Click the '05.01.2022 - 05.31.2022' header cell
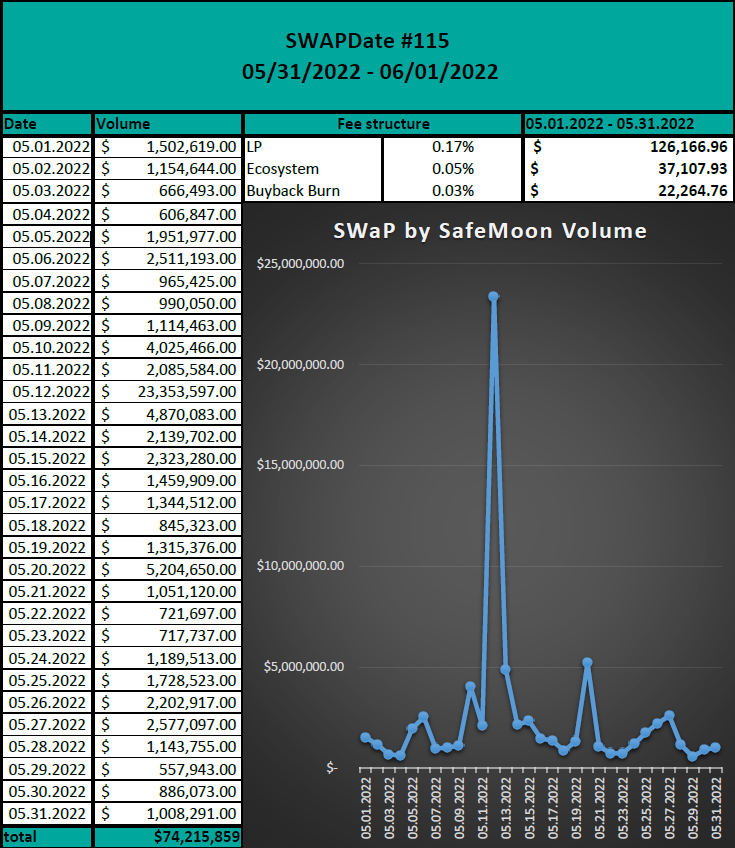Viewport: 735px width, 848px height. tap(628, 124)
